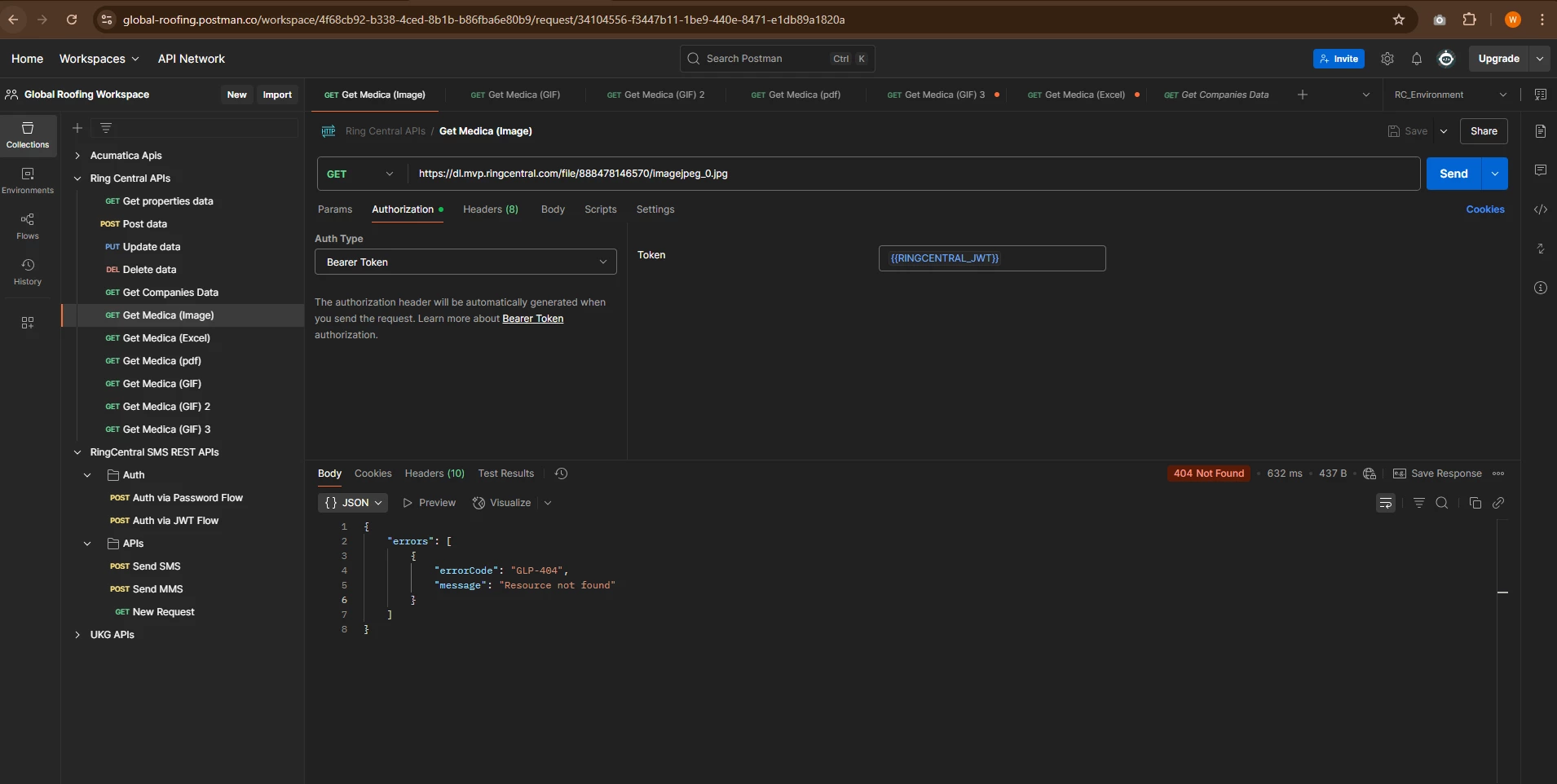Screen dimensions: 1557x784
Task: Reload the browser page
Action: click(72, 20)
